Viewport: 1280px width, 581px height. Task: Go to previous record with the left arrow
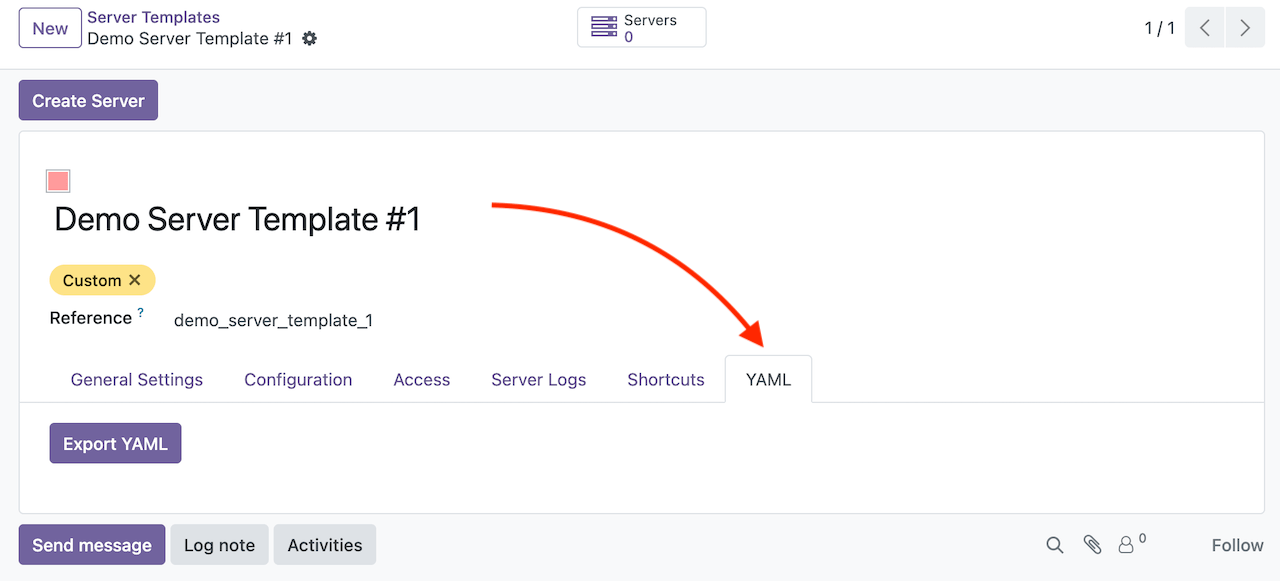pos(1204,27)
